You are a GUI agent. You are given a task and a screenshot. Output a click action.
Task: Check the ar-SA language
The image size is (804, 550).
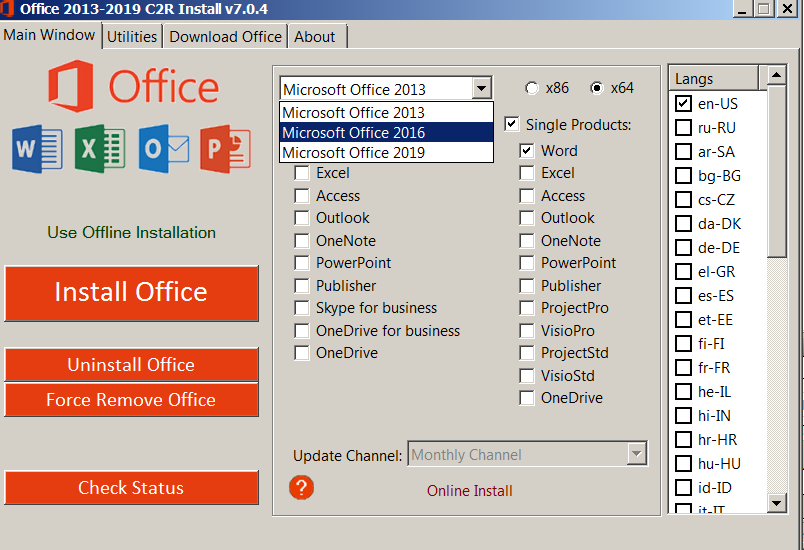tap(683, 152)
